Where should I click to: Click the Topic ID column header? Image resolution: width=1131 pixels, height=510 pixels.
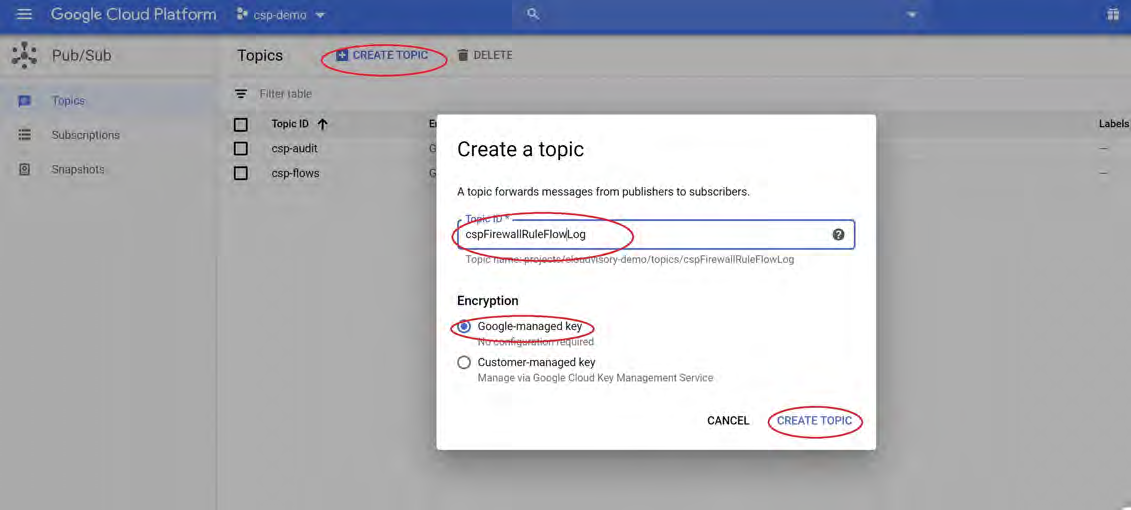290,124
